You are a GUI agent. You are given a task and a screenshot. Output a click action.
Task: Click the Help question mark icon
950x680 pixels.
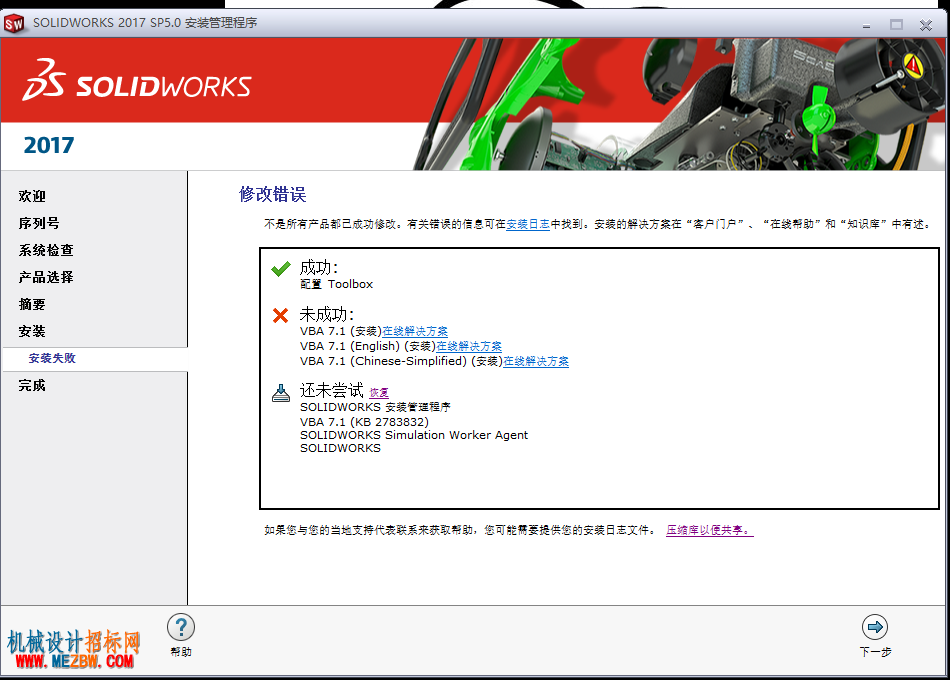tap(181, 627)
